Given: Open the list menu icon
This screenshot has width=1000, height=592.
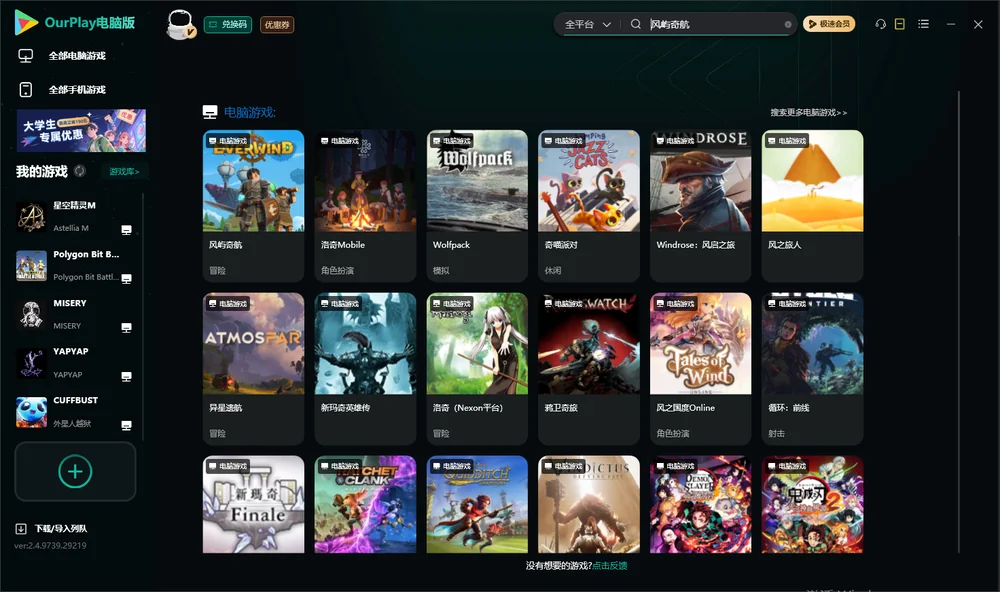Looking at the screenshot, I should pyautogui.click(x=923, y=24).
